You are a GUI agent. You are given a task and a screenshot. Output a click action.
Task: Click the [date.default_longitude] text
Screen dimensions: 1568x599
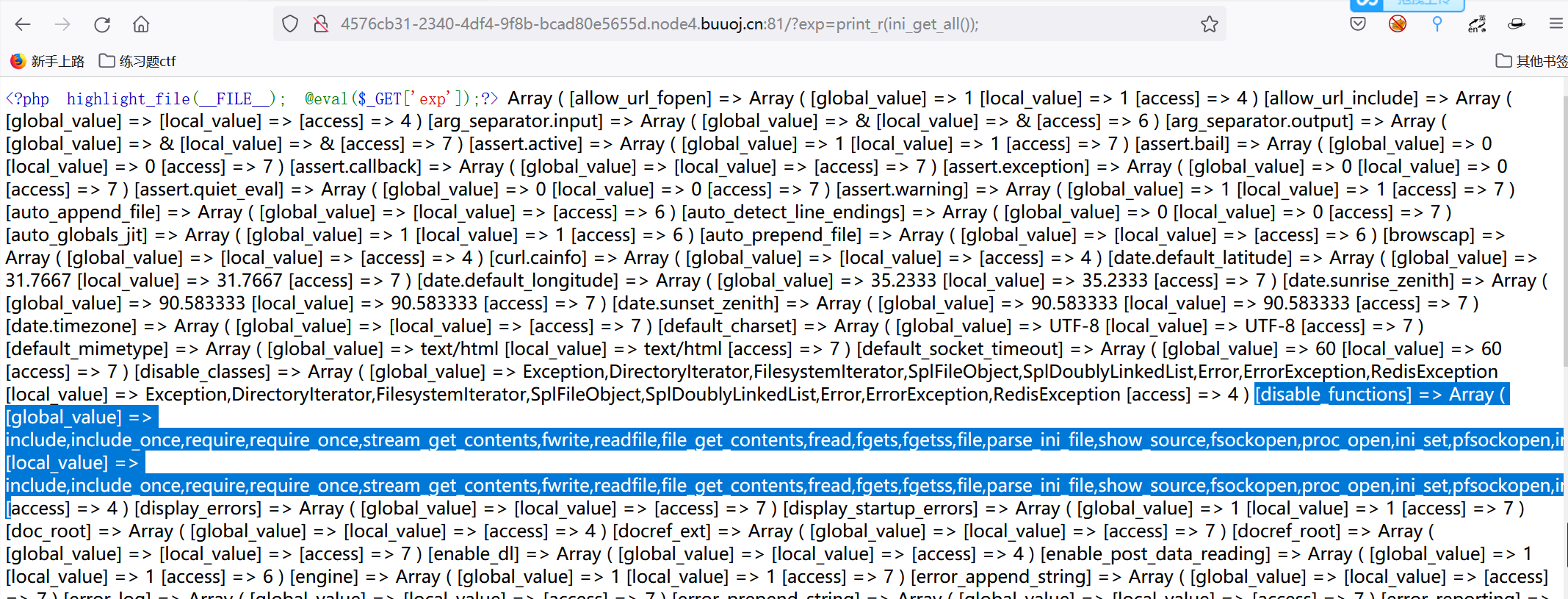518,281
